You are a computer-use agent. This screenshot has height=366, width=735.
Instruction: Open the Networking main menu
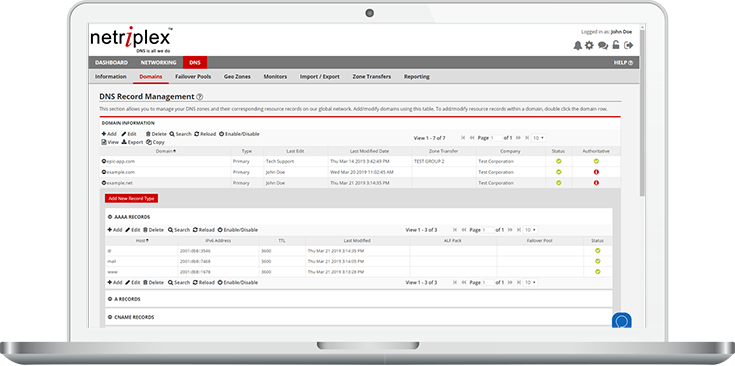[x=158, y=63]
